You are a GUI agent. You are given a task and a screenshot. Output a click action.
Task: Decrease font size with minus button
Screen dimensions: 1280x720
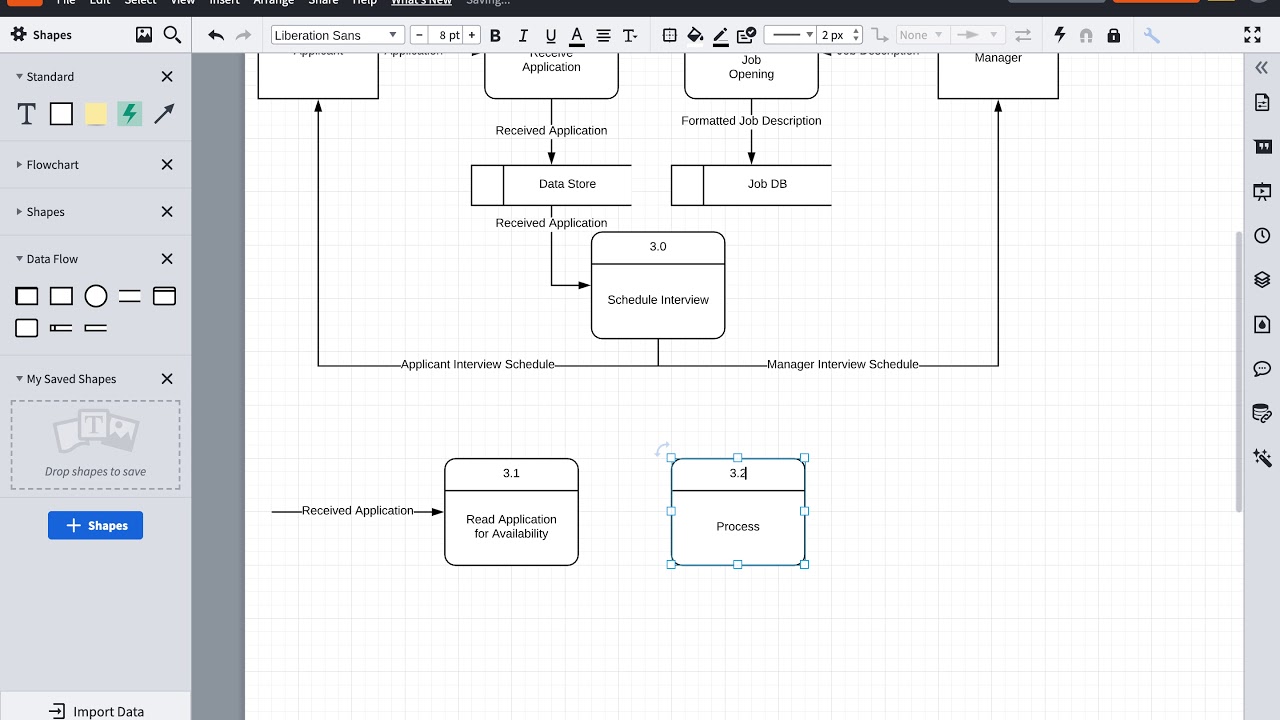click(x=419, y=35)
